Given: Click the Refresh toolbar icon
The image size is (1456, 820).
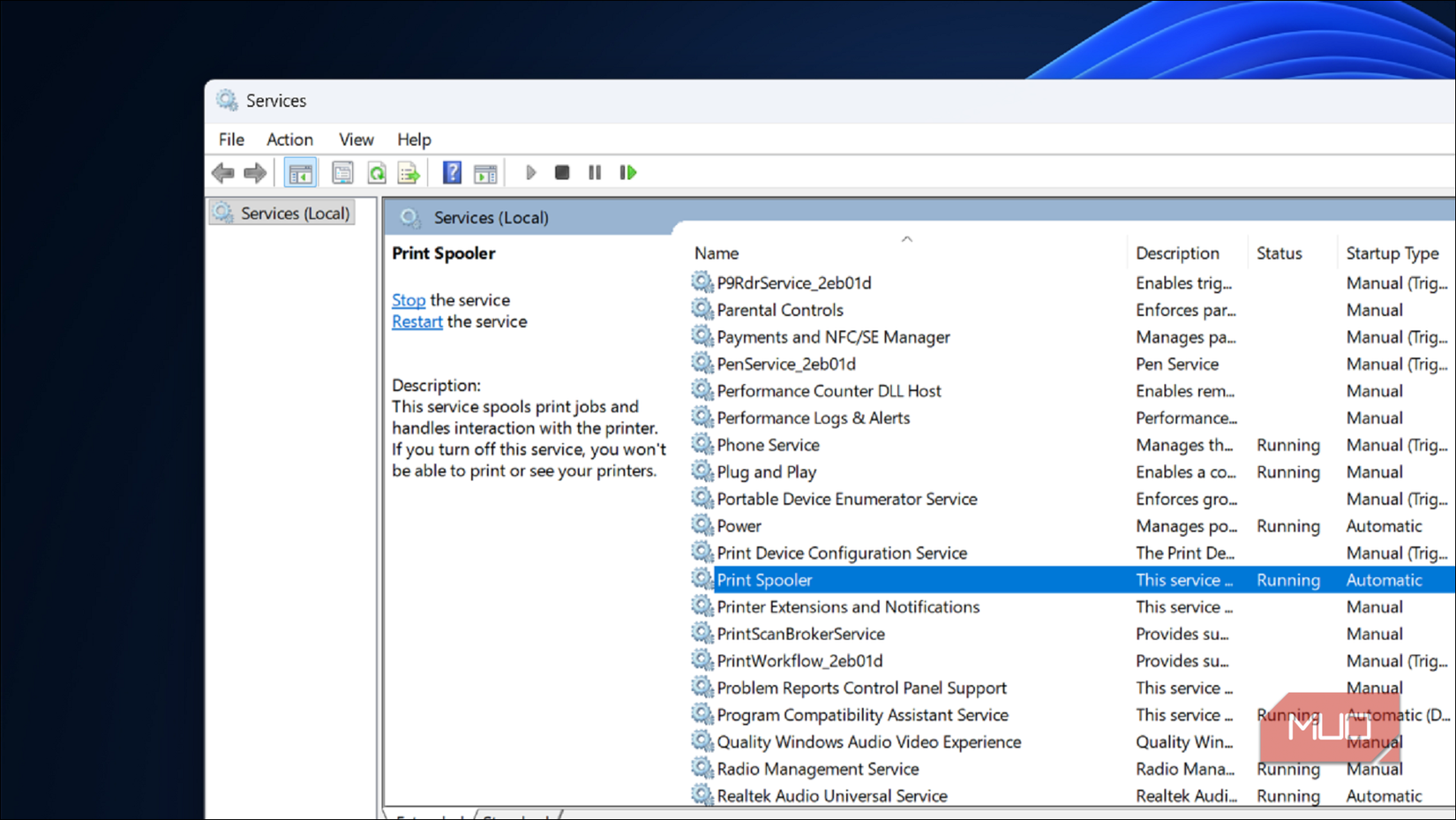Looking at the screenshot, I should 377,172.
